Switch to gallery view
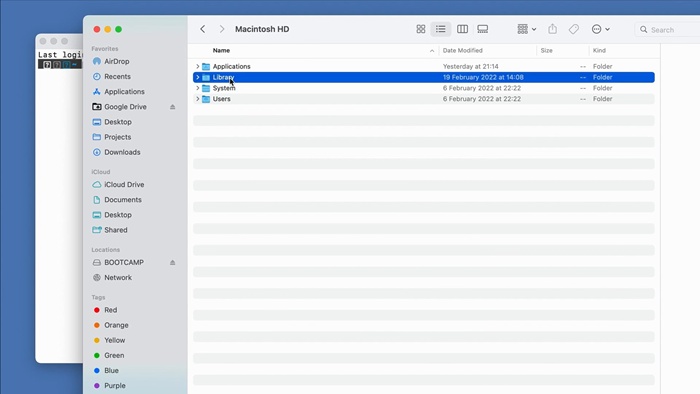This screenshot has width=700, height=394. [483, 29]
